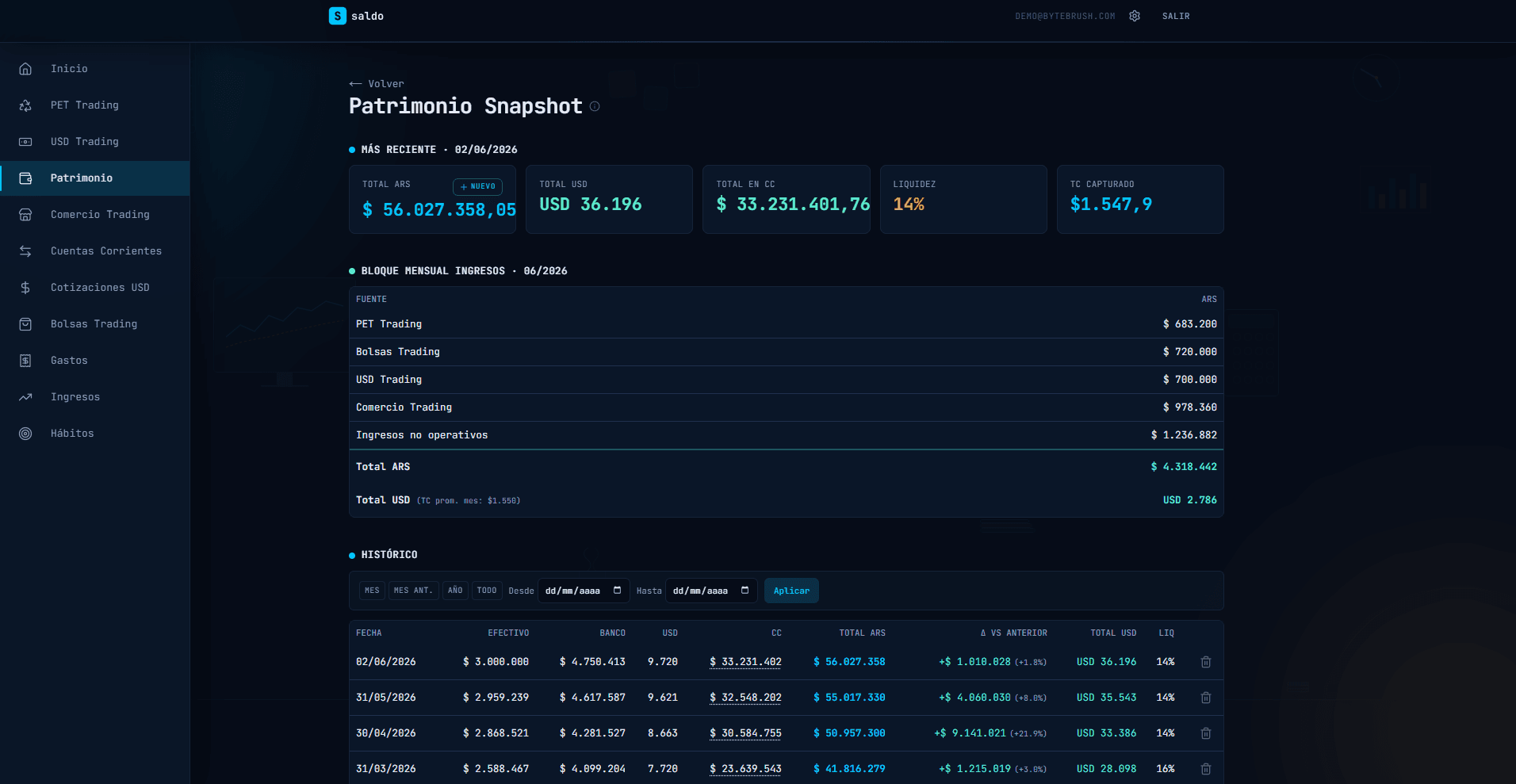Click the Total en CC card value
Viewport: 1516px width, 784px height.
coord(793,205)
